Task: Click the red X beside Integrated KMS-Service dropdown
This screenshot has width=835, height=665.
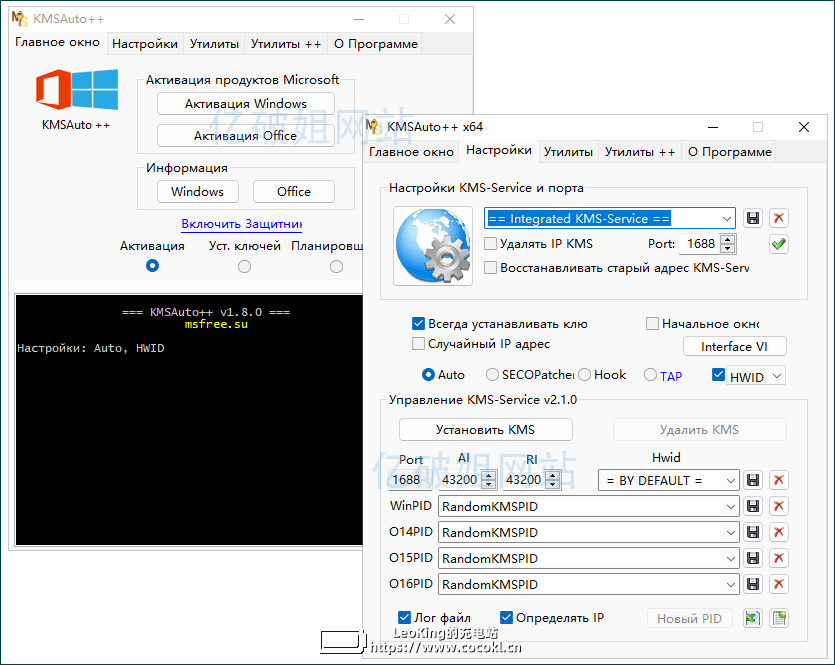Action: 779,218
